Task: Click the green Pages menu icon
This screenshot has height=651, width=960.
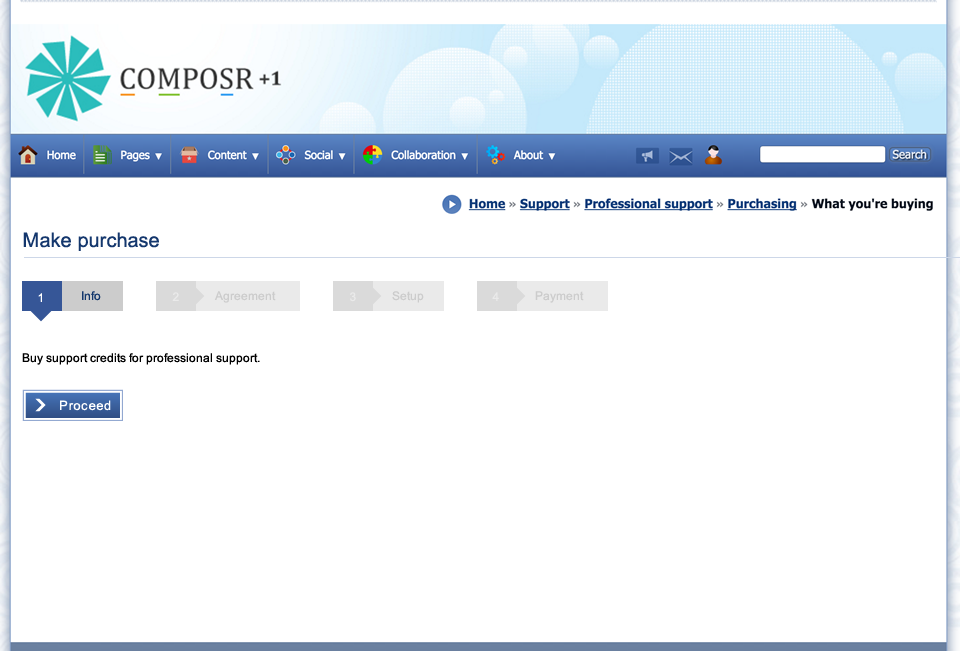Action: pos(101,155)
